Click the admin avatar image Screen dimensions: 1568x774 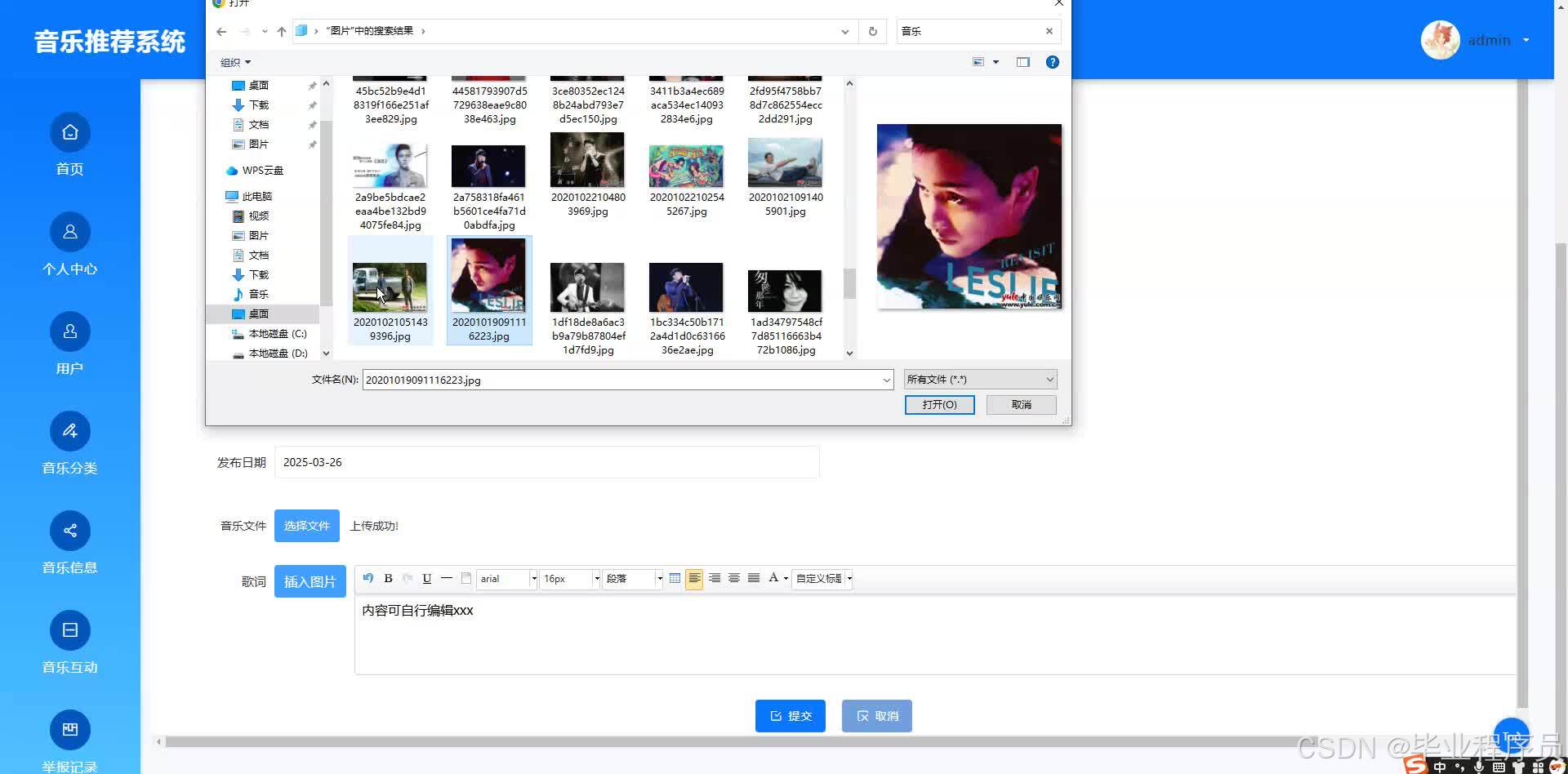coord(1441,40)
